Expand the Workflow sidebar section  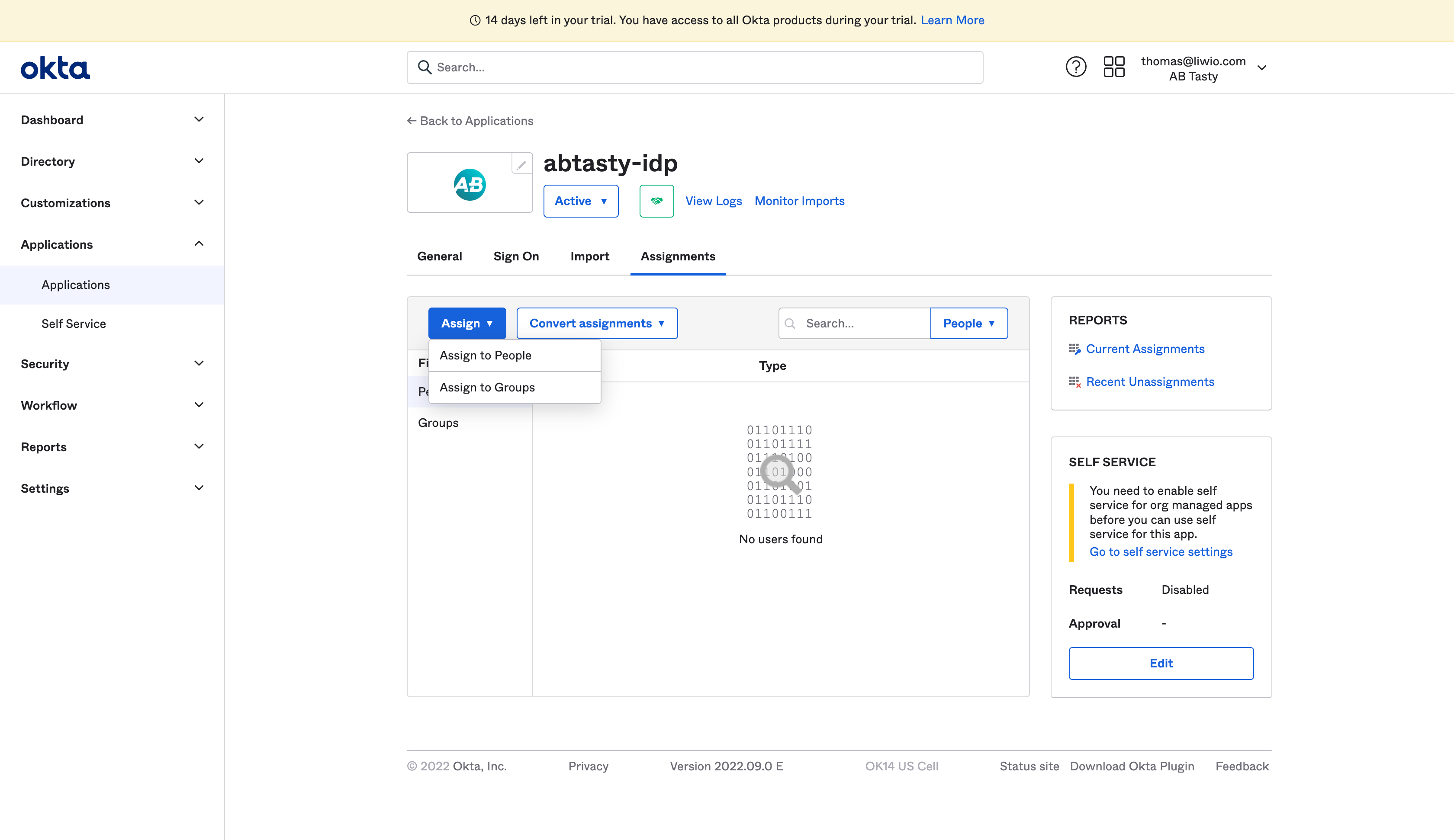(112, 406)
